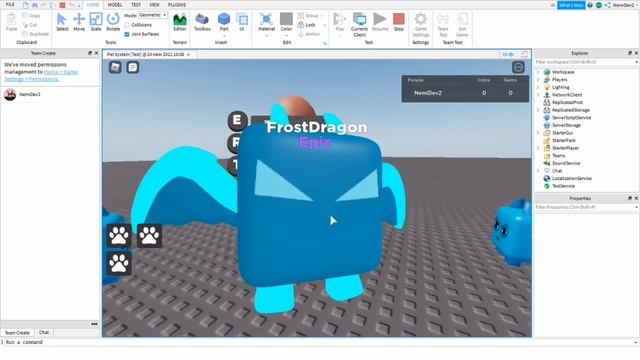Image resolution: width=640 pixels, height=360 pixels.
Task: Select ServerScriptService in Explorer
Action: (571, 118)
